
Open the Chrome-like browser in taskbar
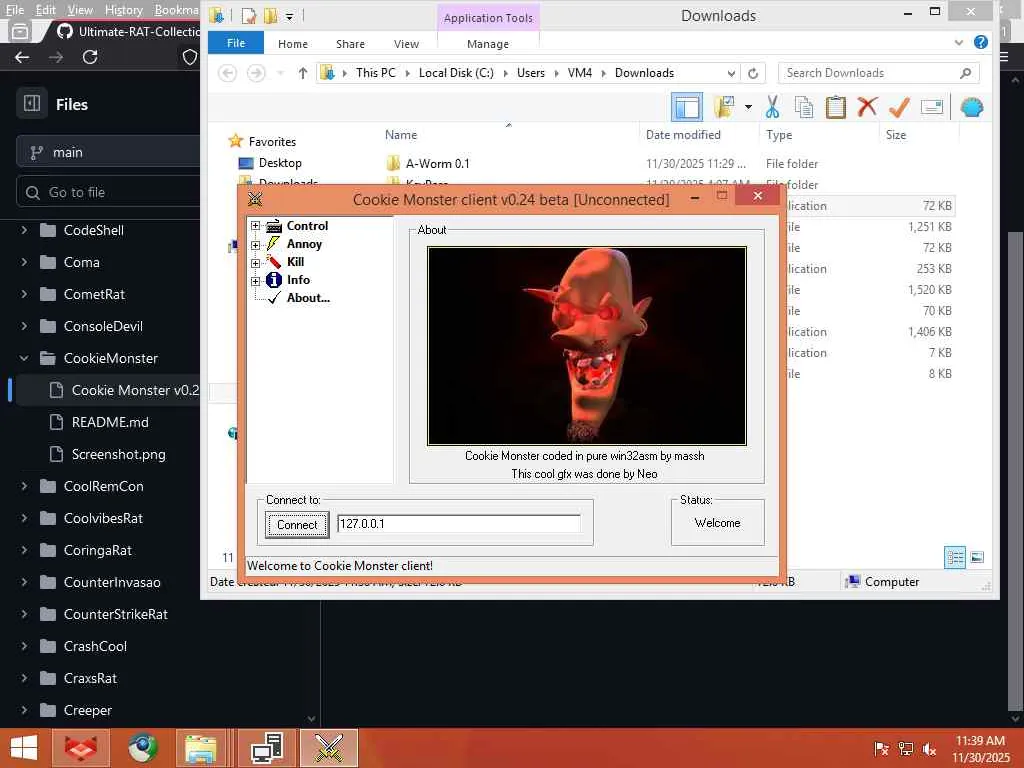pos(142,748)
